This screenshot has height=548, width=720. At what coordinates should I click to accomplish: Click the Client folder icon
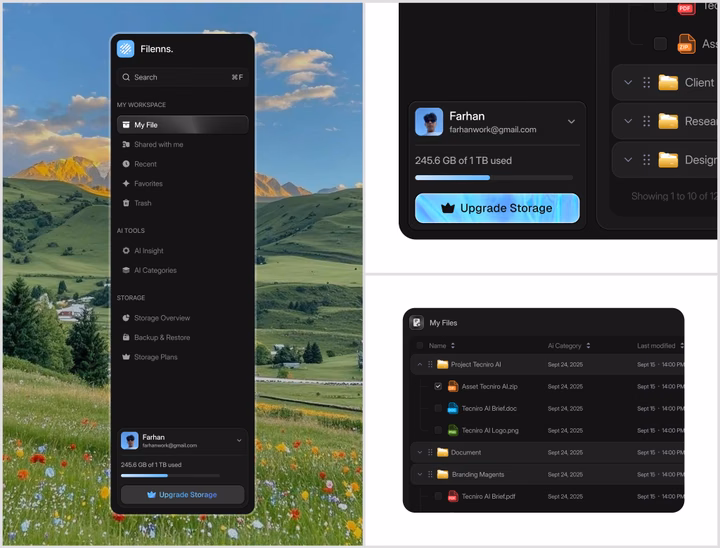point(668,83)
